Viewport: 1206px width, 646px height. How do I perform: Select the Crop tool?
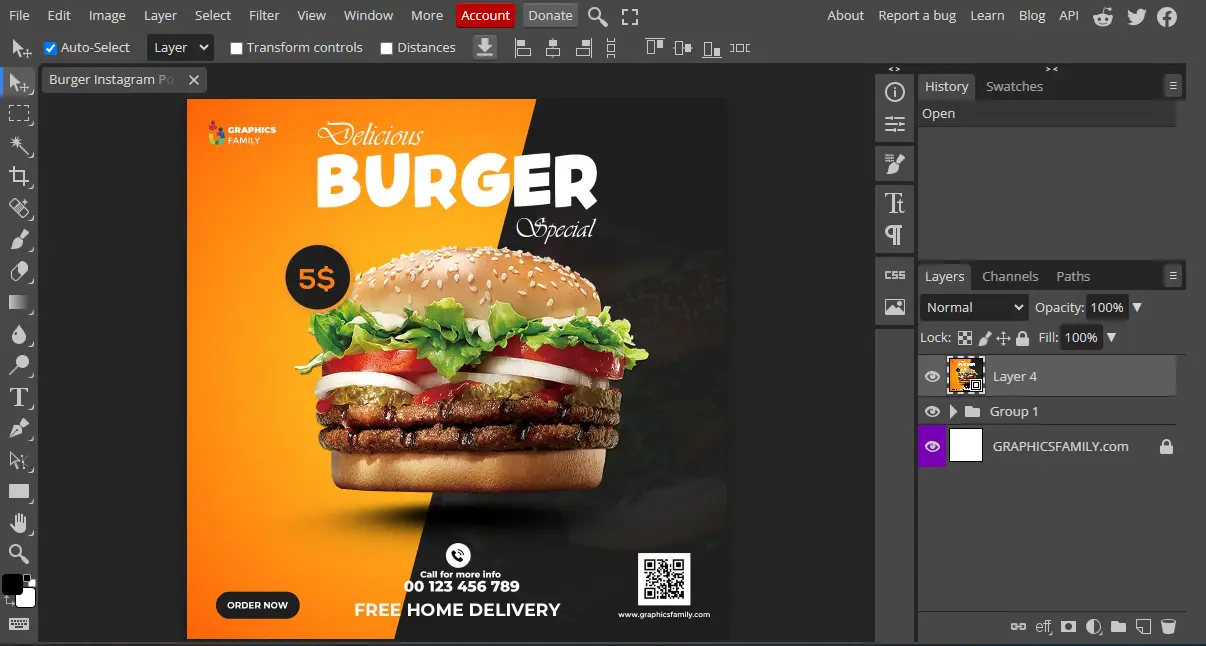pyautogui.click(x=19, y=177)
